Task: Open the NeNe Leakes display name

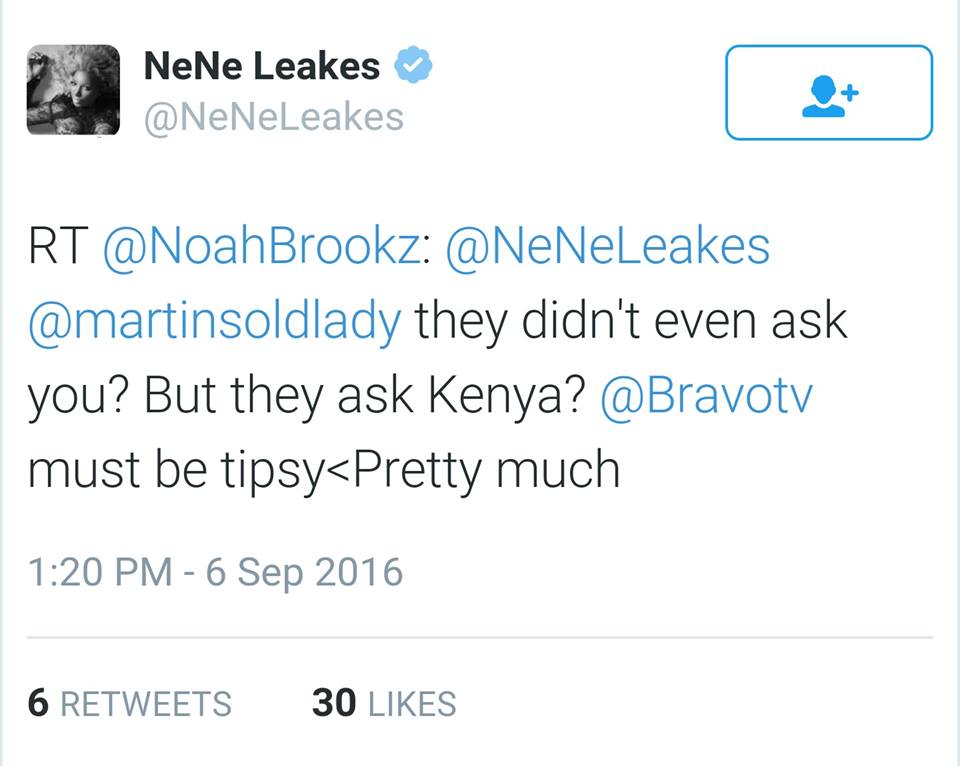Action: [262, 67]
